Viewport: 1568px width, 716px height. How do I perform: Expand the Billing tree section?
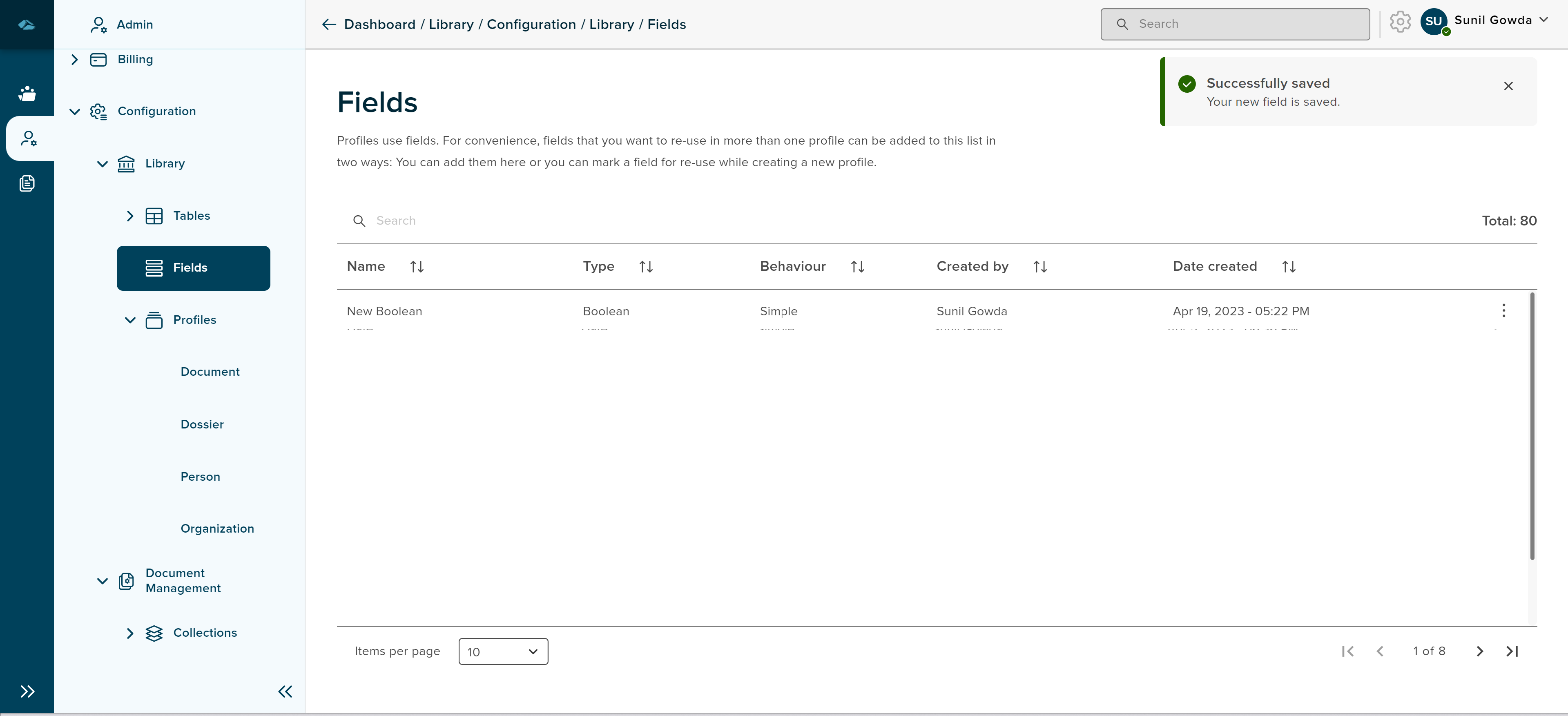(74, 60)
